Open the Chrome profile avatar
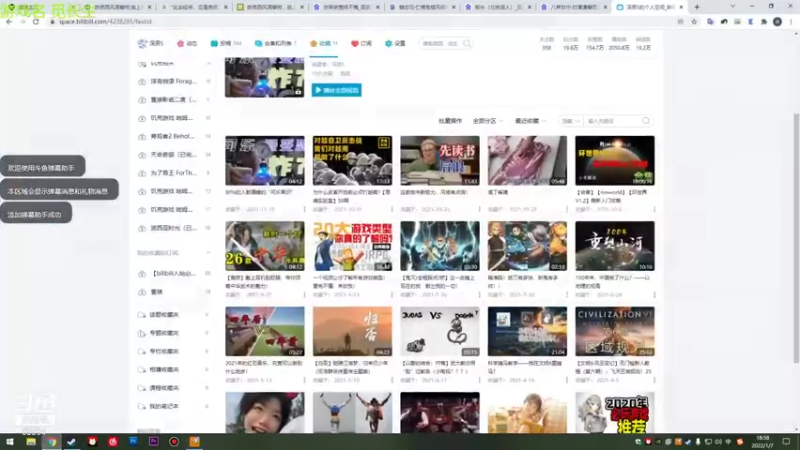Viewport: 800px width, 450px height. point(777,22)
